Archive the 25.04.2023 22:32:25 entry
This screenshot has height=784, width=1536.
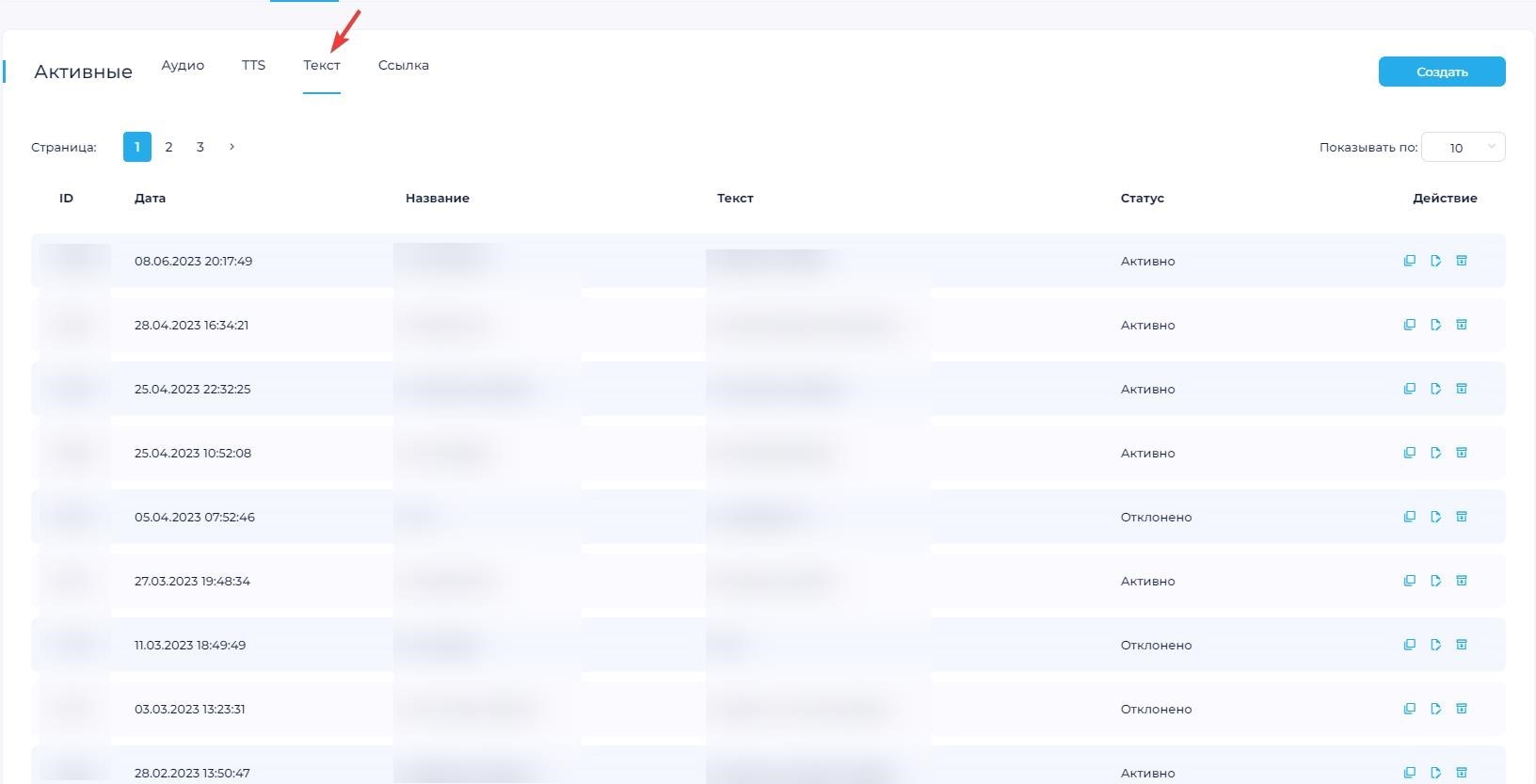(1462, 389)
